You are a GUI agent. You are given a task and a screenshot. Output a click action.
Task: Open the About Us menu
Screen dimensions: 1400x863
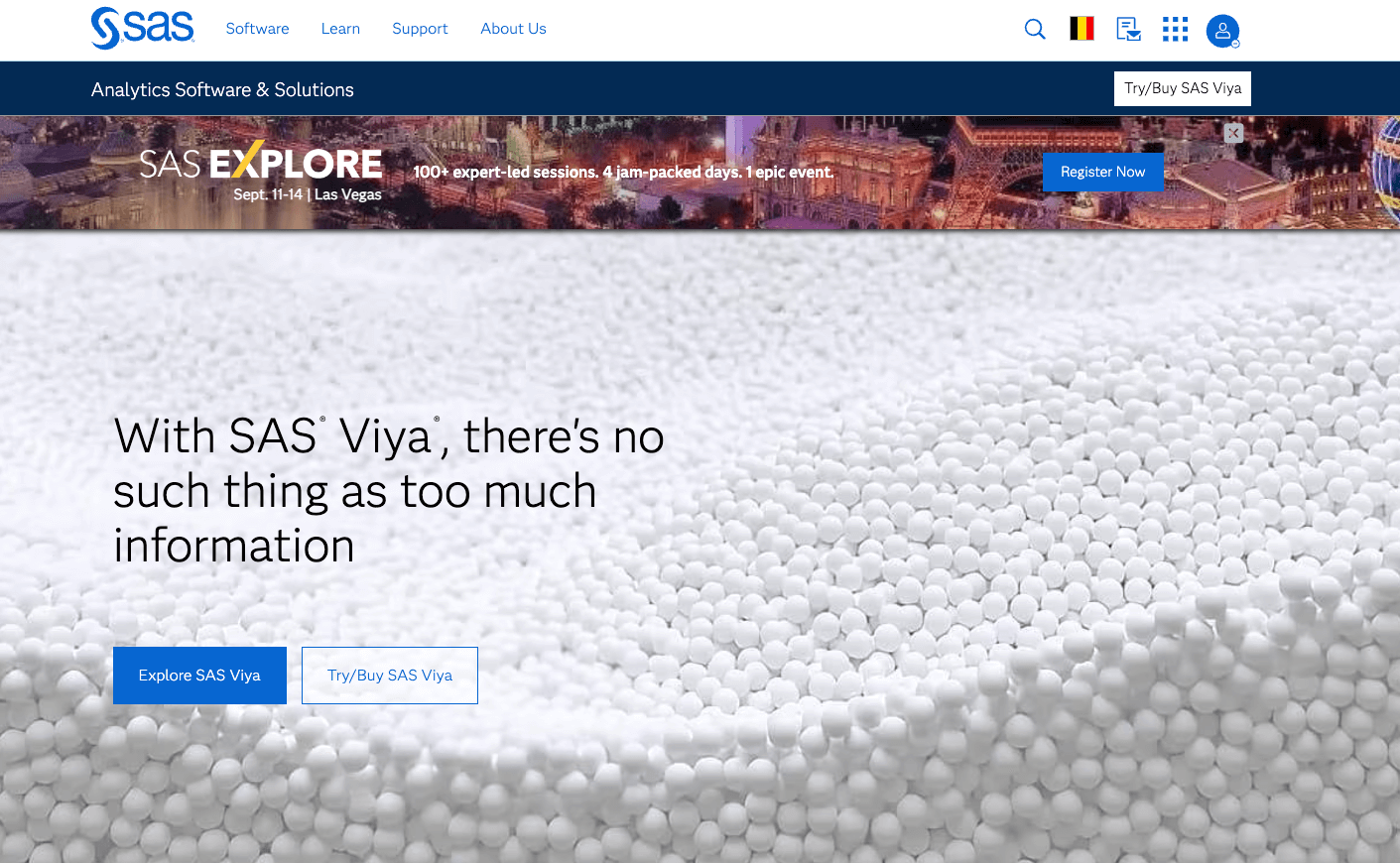(513, 29)
